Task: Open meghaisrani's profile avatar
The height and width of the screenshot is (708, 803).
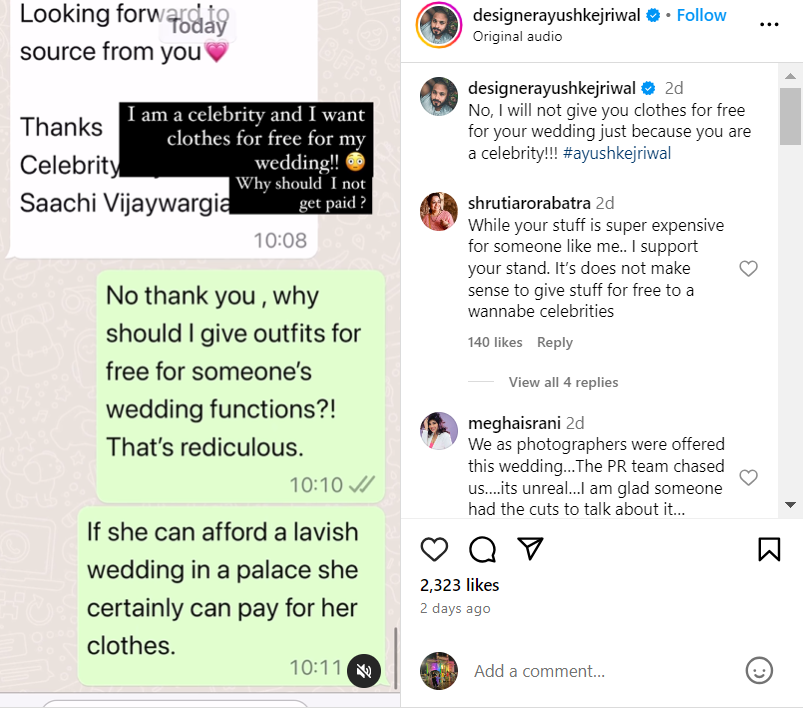Action: (x=439, y=431)
